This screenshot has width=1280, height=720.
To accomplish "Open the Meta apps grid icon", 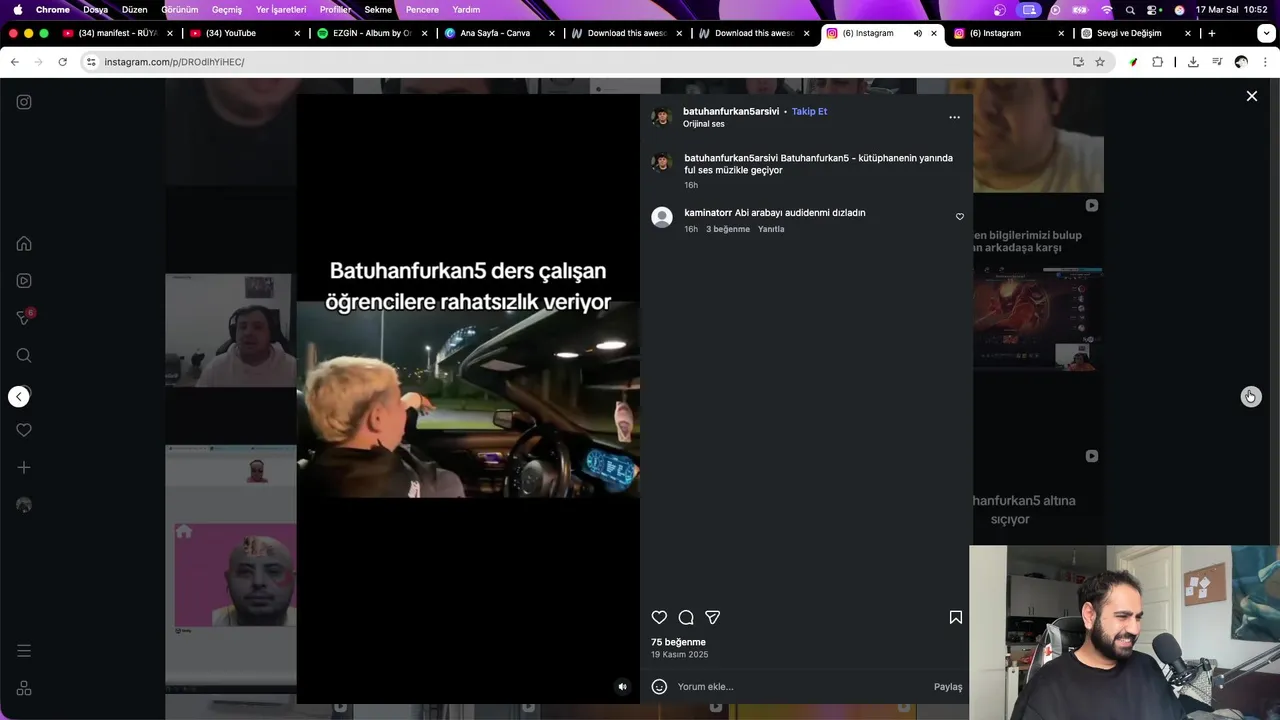I will [24, 688].
